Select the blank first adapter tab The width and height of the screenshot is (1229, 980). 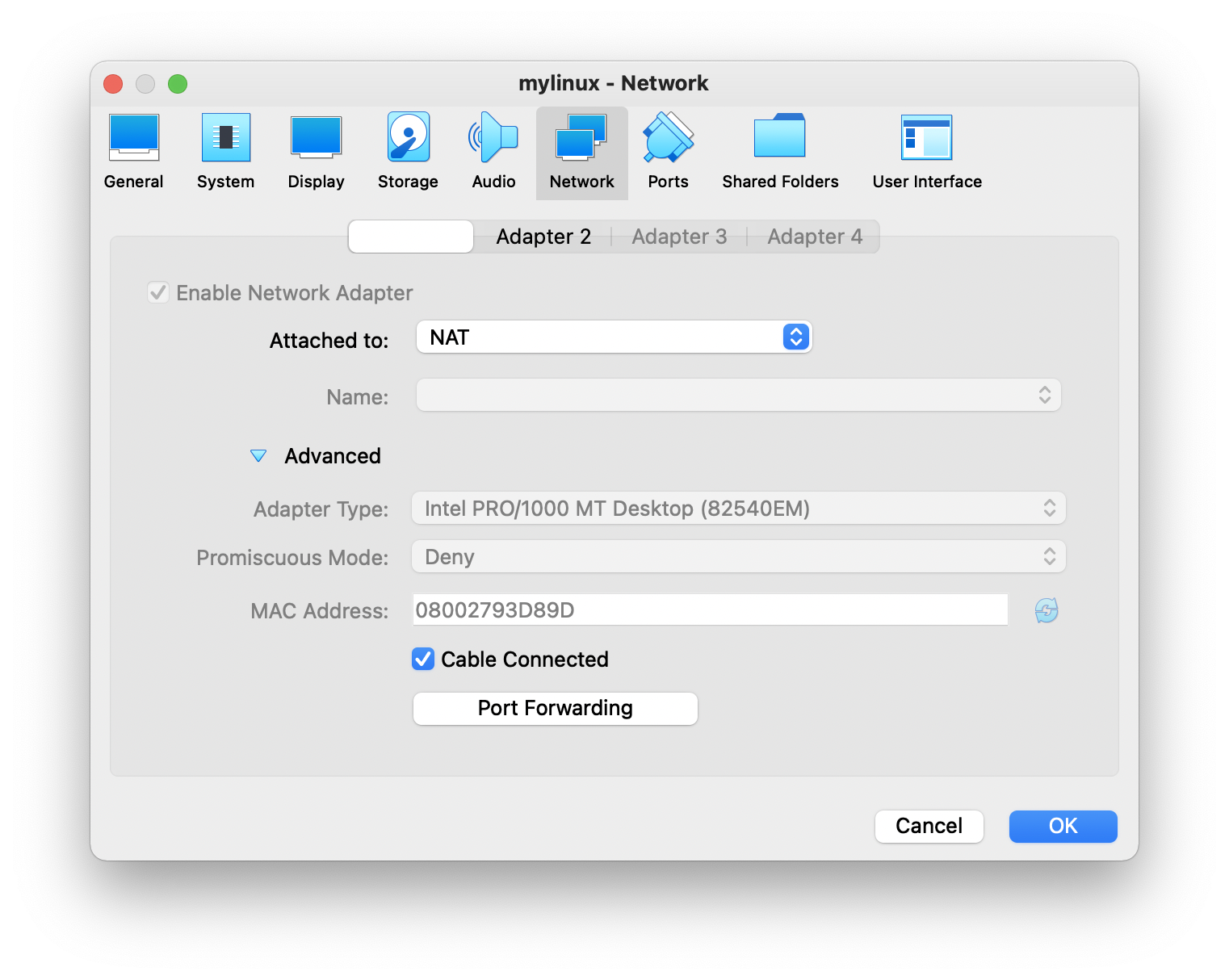click(x=411, y=237)
